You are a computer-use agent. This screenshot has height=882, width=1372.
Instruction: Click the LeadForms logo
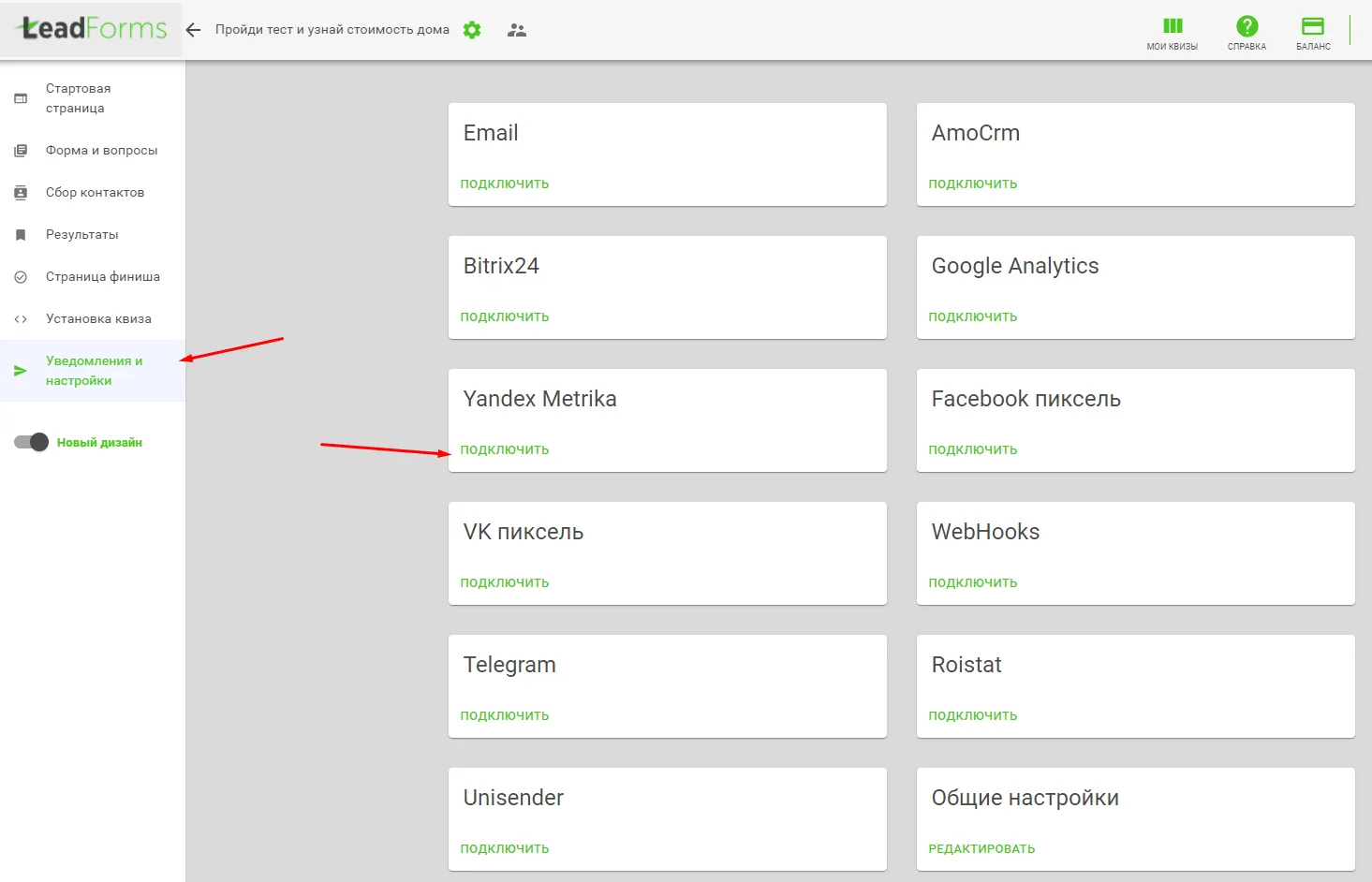click(92, 29)
